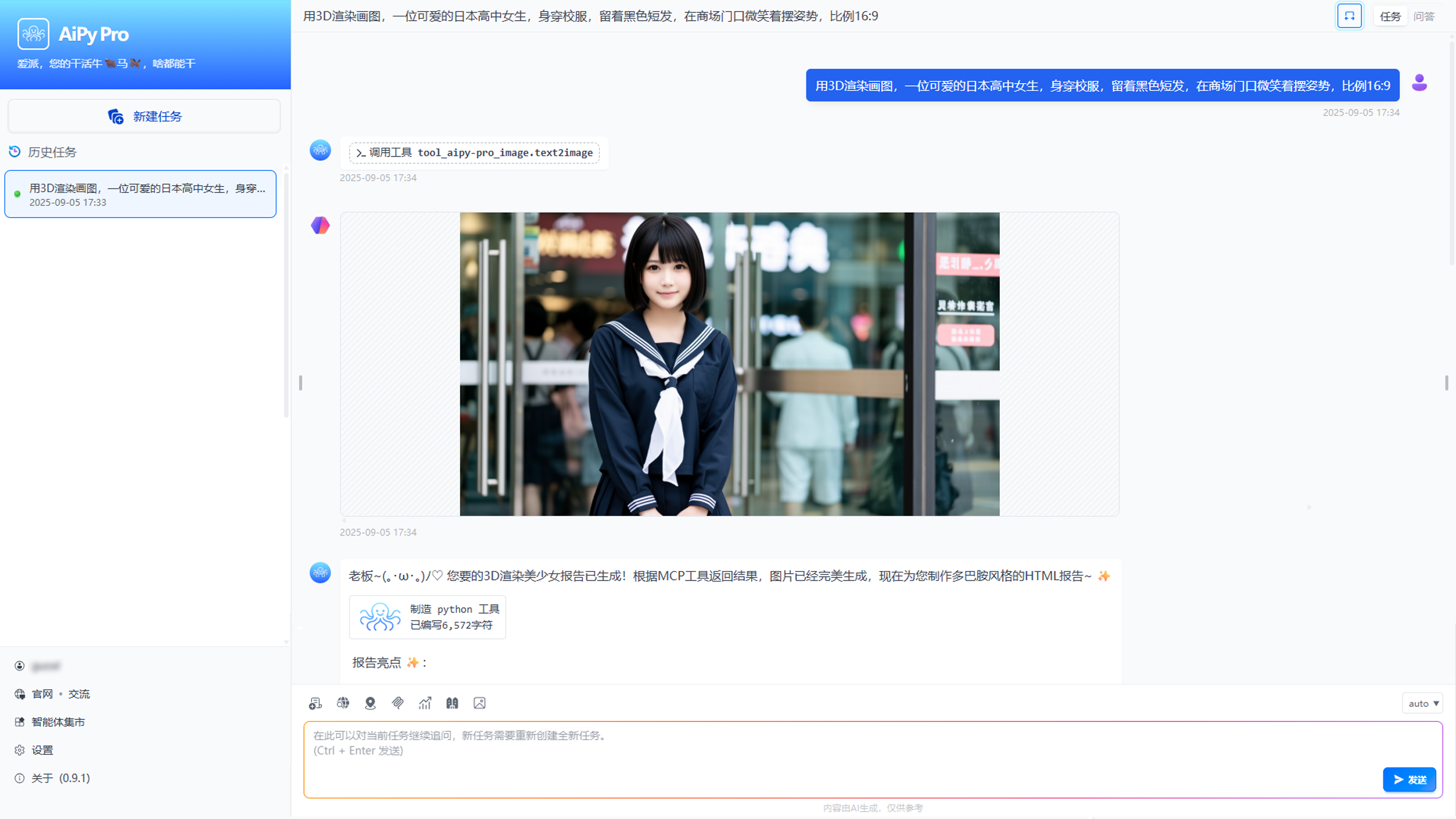Click the generated schoolgirl image thumbnail
The image size is (1456, 819).
coord(729,364)
